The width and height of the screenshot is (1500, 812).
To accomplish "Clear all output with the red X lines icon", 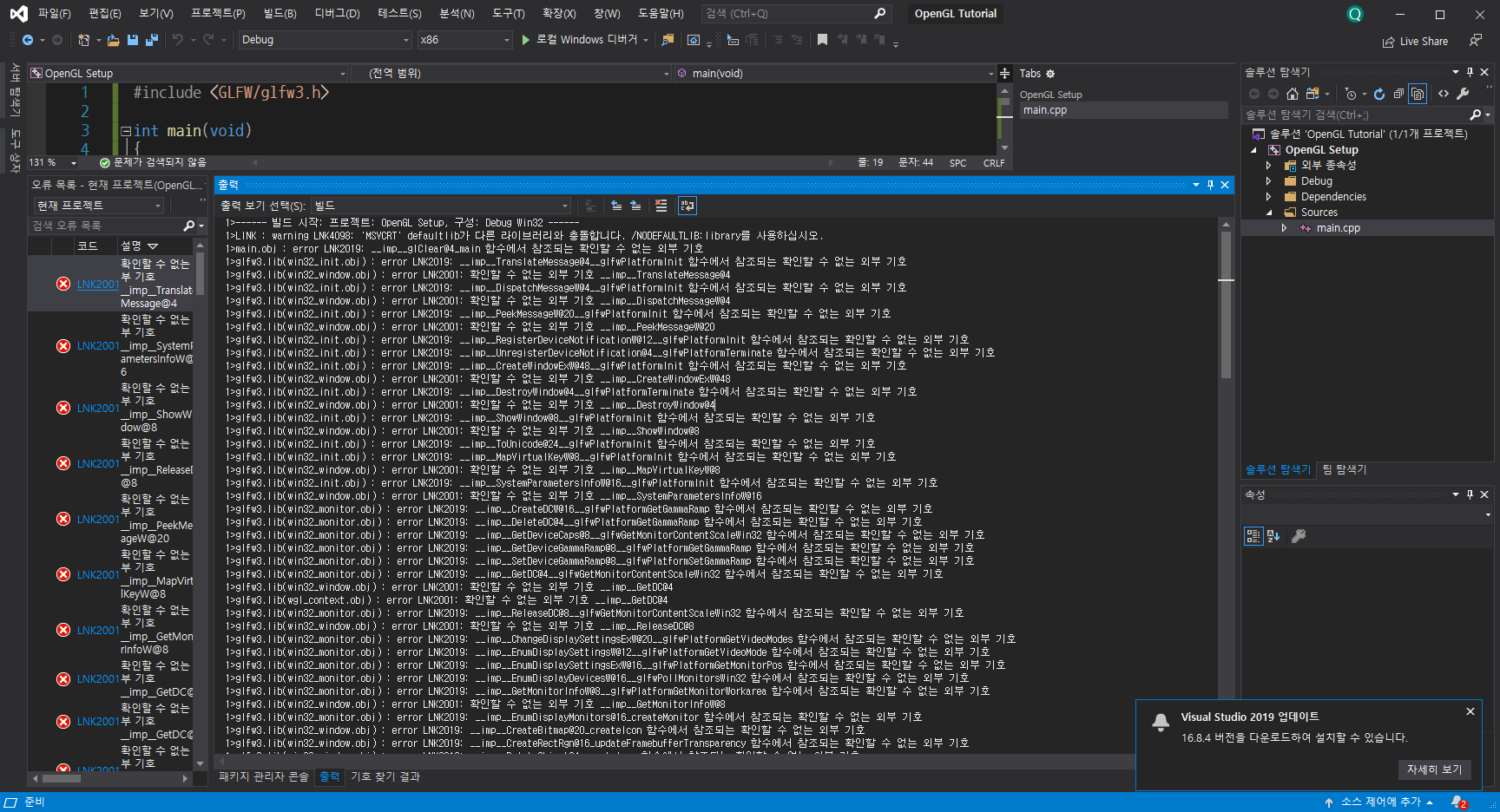I will [661, 206].
